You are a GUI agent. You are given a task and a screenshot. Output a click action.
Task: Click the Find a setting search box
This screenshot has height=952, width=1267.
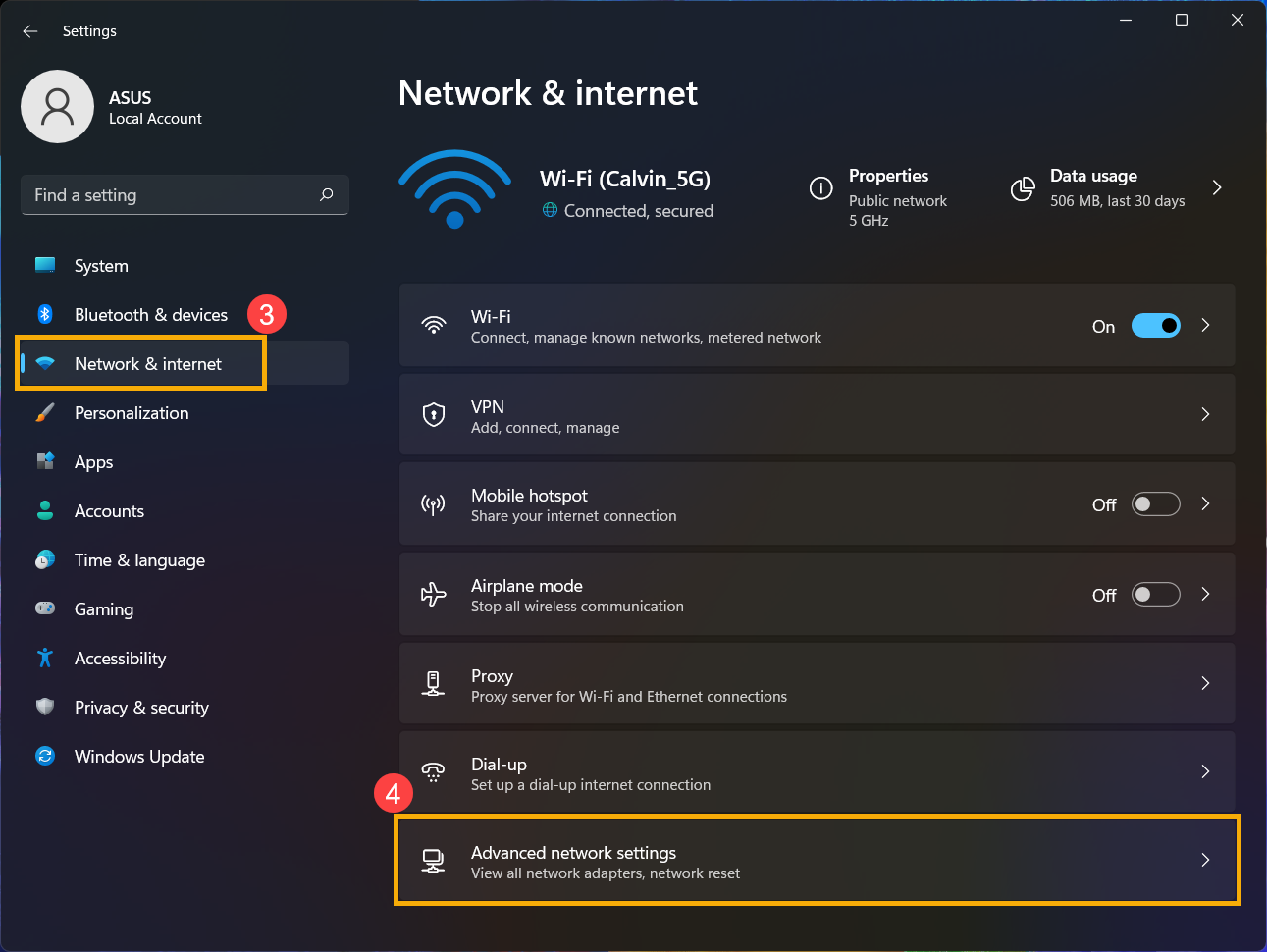coord(185,194)
